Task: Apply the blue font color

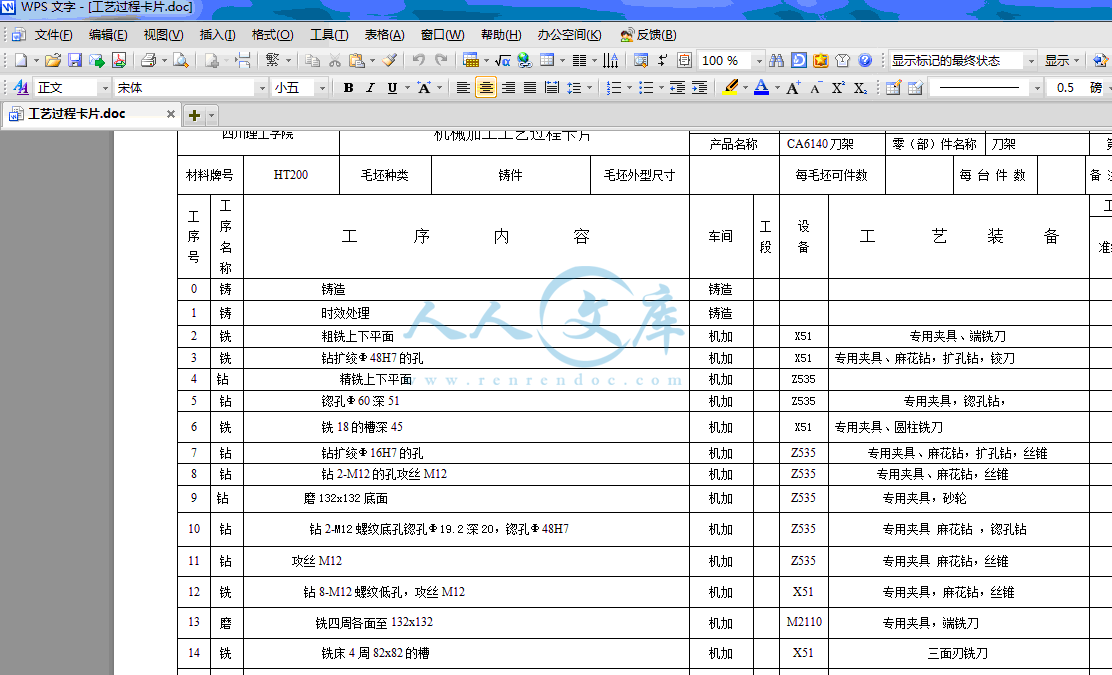Action: [x=761, y=88]
